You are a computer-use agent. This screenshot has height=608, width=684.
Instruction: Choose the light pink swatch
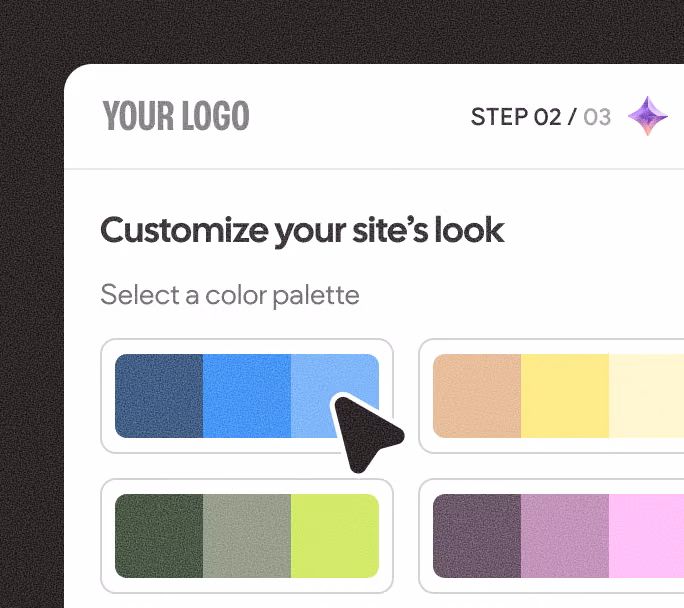pos(646,536)
